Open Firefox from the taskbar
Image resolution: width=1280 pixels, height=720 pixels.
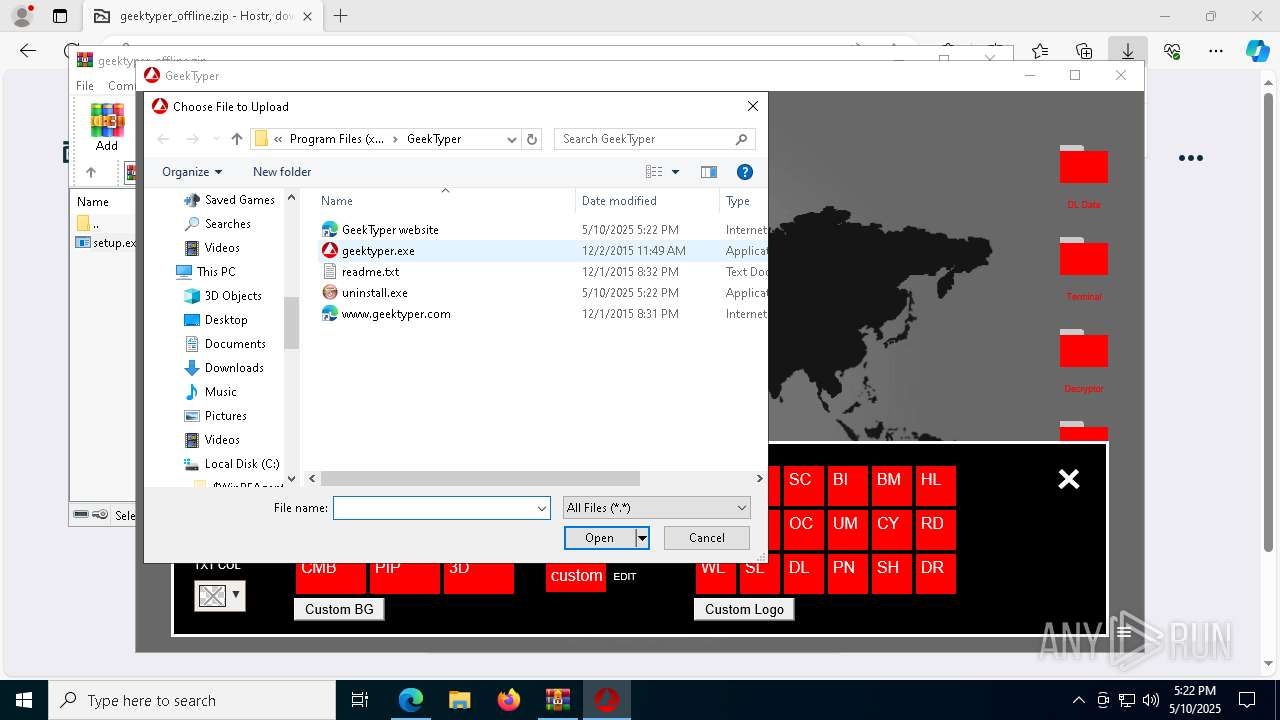click(509, 700)
